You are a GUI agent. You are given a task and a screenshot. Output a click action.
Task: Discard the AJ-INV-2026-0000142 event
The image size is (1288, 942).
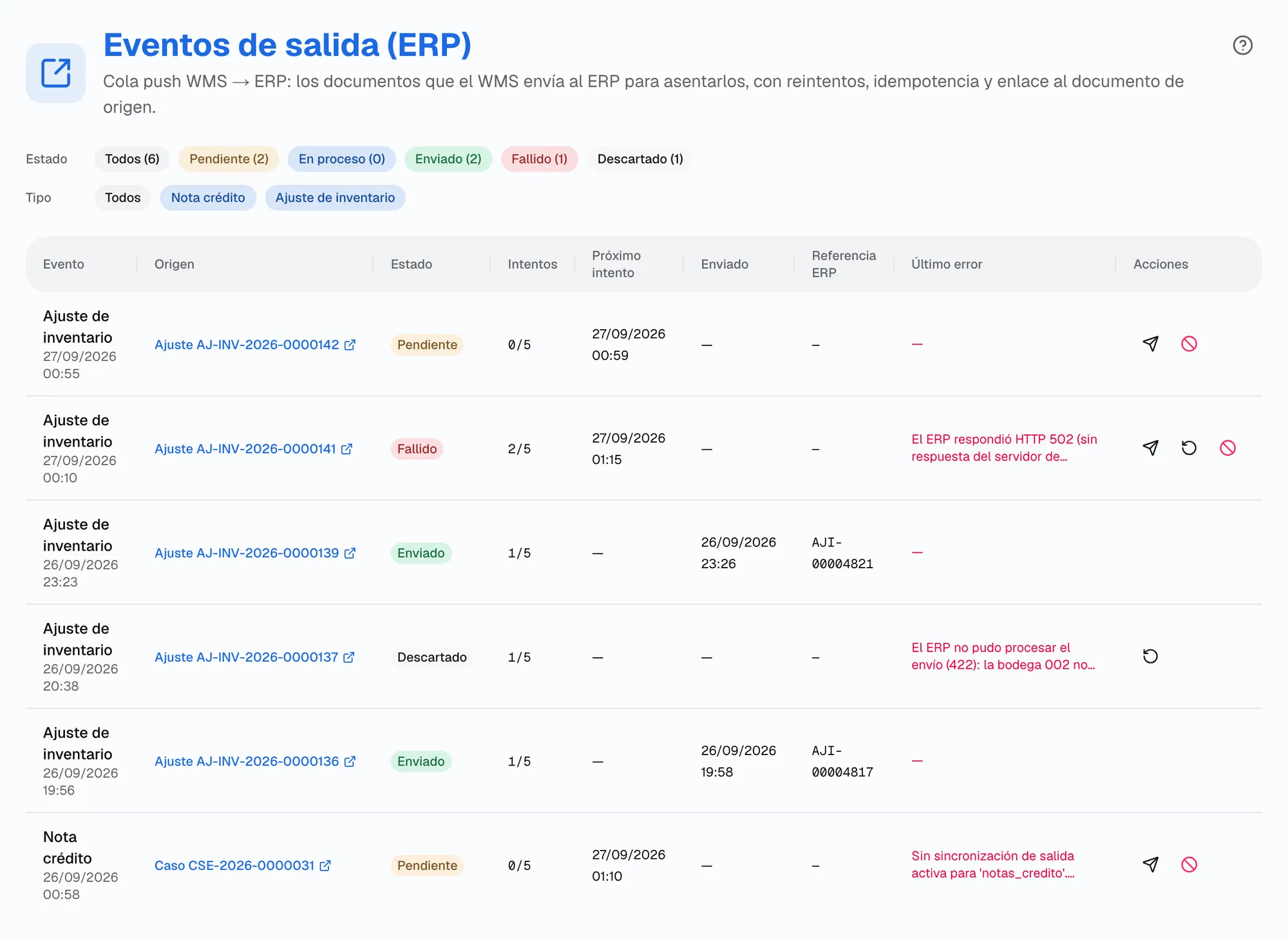point(1189,344)
